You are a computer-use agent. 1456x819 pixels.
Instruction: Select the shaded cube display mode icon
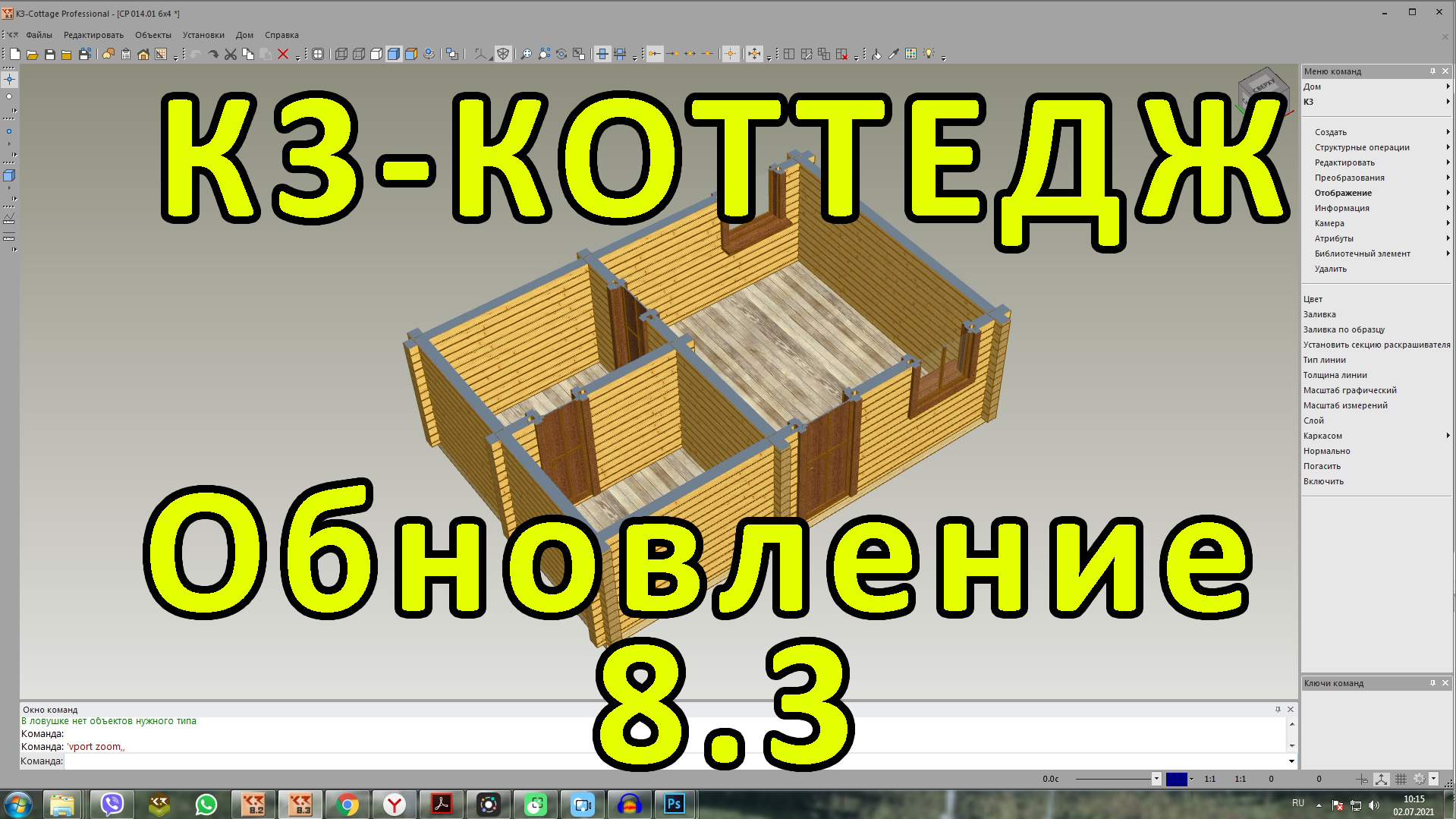point(393,54)
